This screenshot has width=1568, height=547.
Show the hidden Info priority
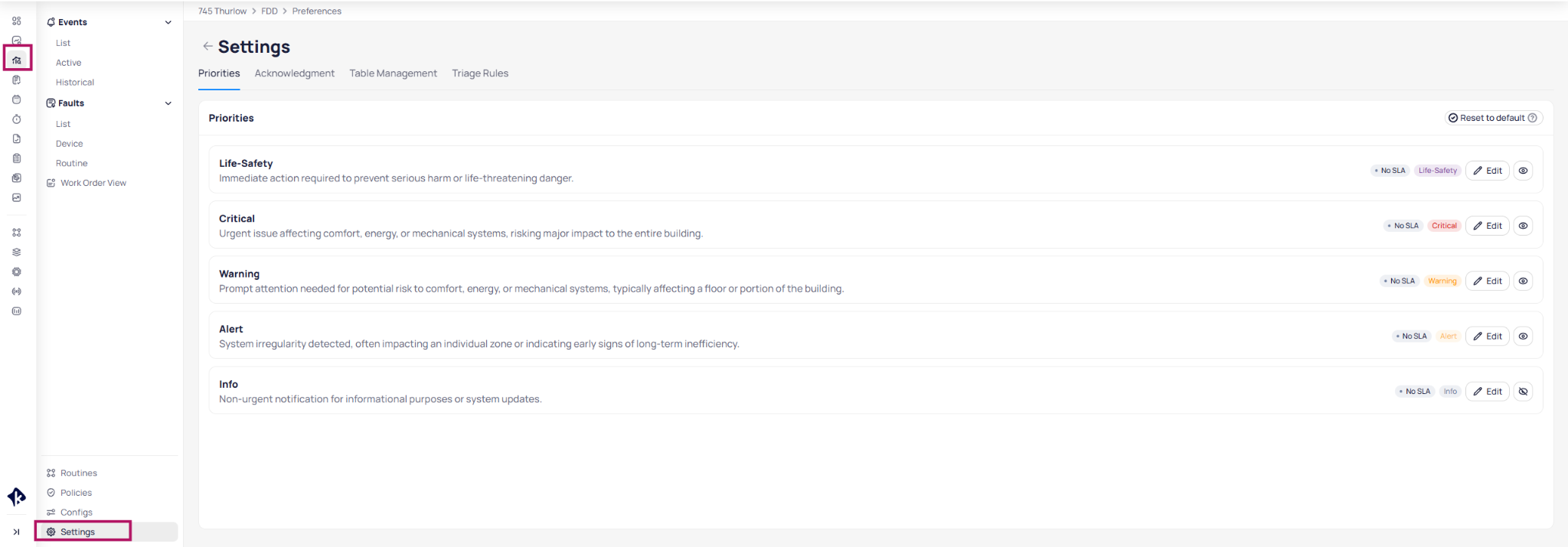coord(1523,392)
